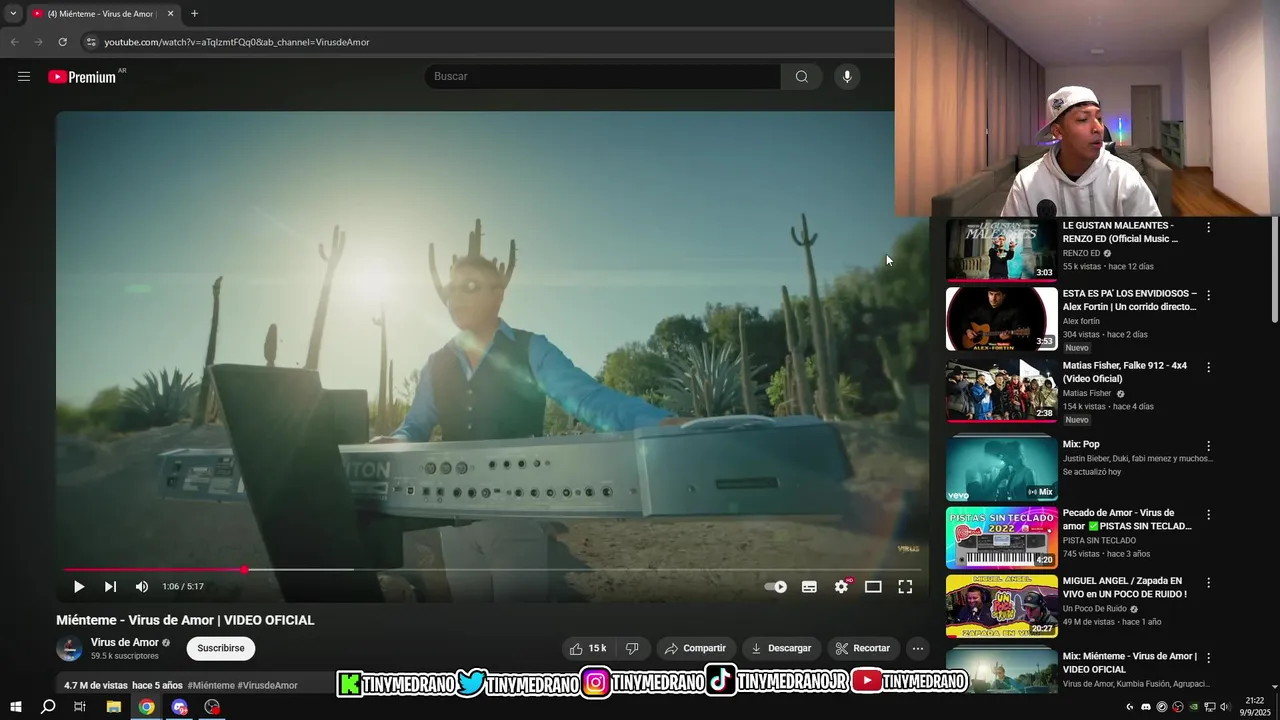Share the video via Compartir
1280x720 pixels.
pyautogui.click(x=696, y=648)
